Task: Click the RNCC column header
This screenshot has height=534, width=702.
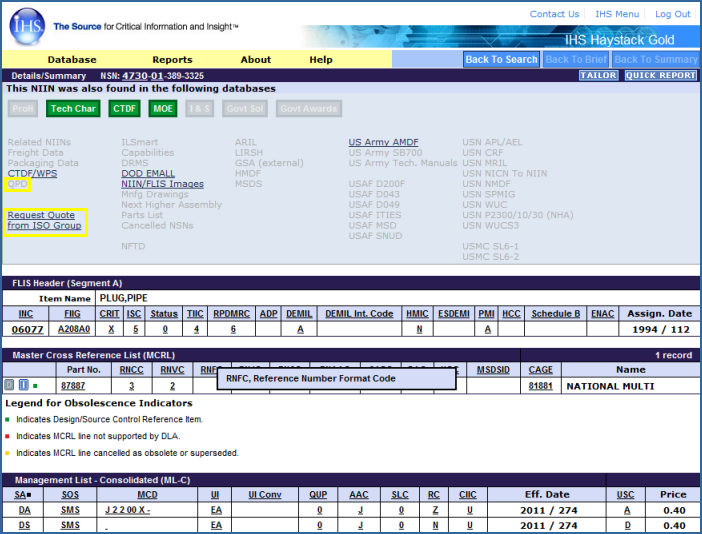Action: click(132, 370)
